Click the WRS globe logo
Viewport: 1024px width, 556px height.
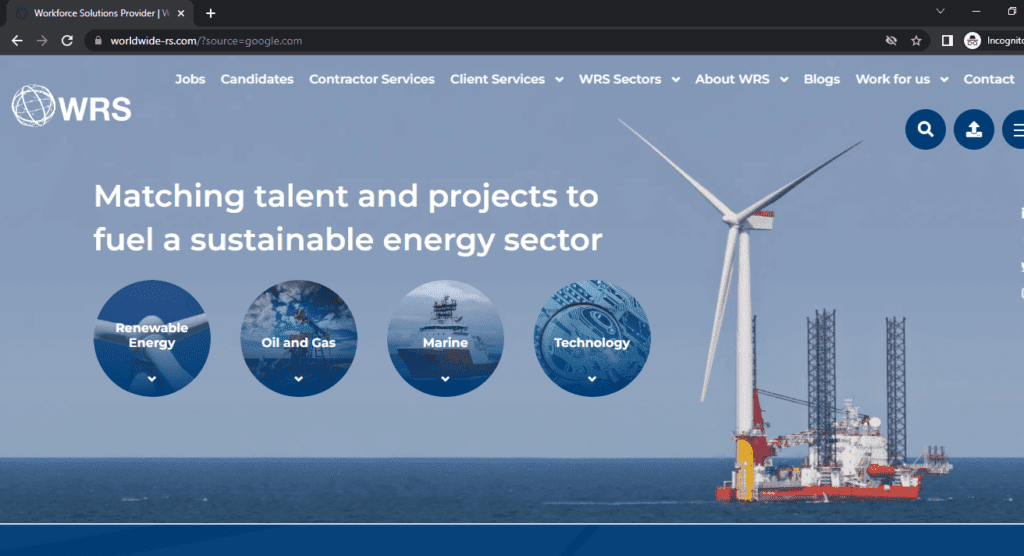[71, 106]
